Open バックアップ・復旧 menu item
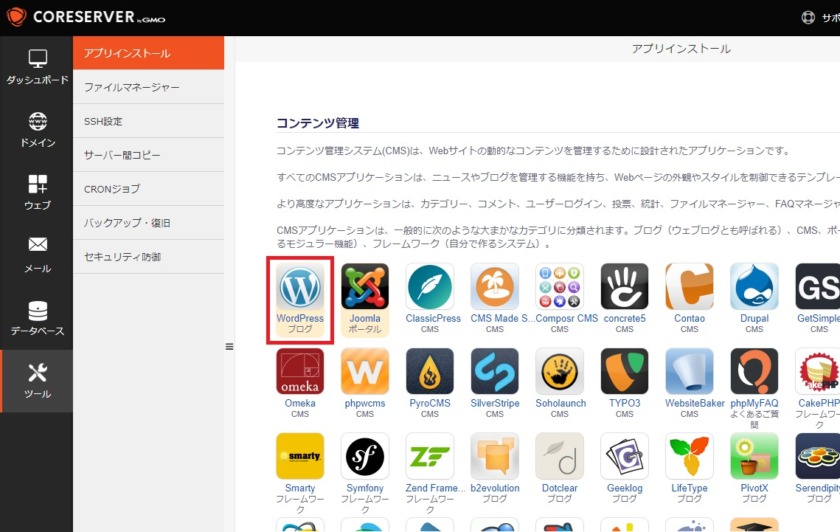Screen dimensions: 840x532 (x=148, y=222)
